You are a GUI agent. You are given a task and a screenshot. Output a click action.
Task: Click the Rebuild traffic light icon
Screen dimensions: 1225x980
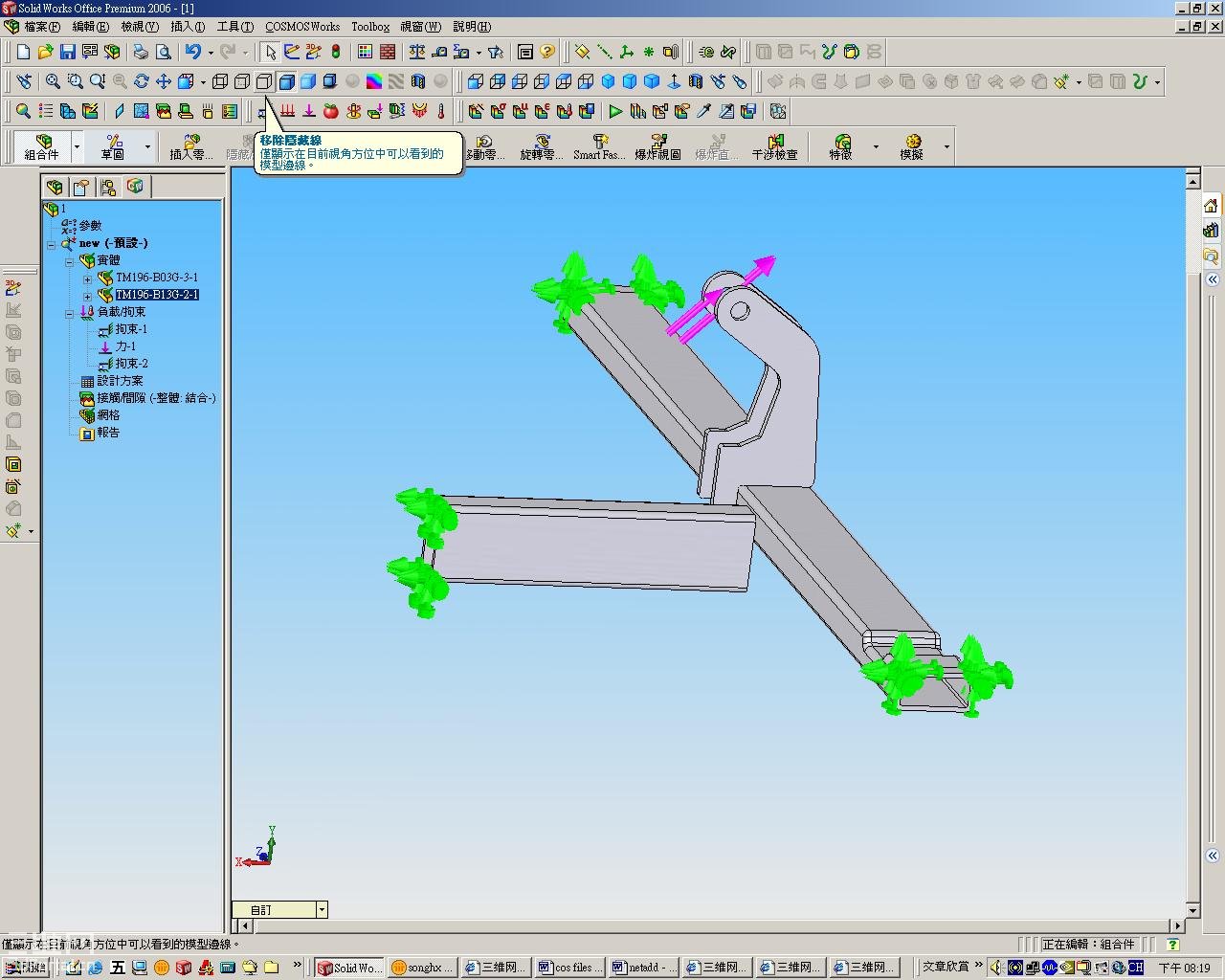pos(336,52)
